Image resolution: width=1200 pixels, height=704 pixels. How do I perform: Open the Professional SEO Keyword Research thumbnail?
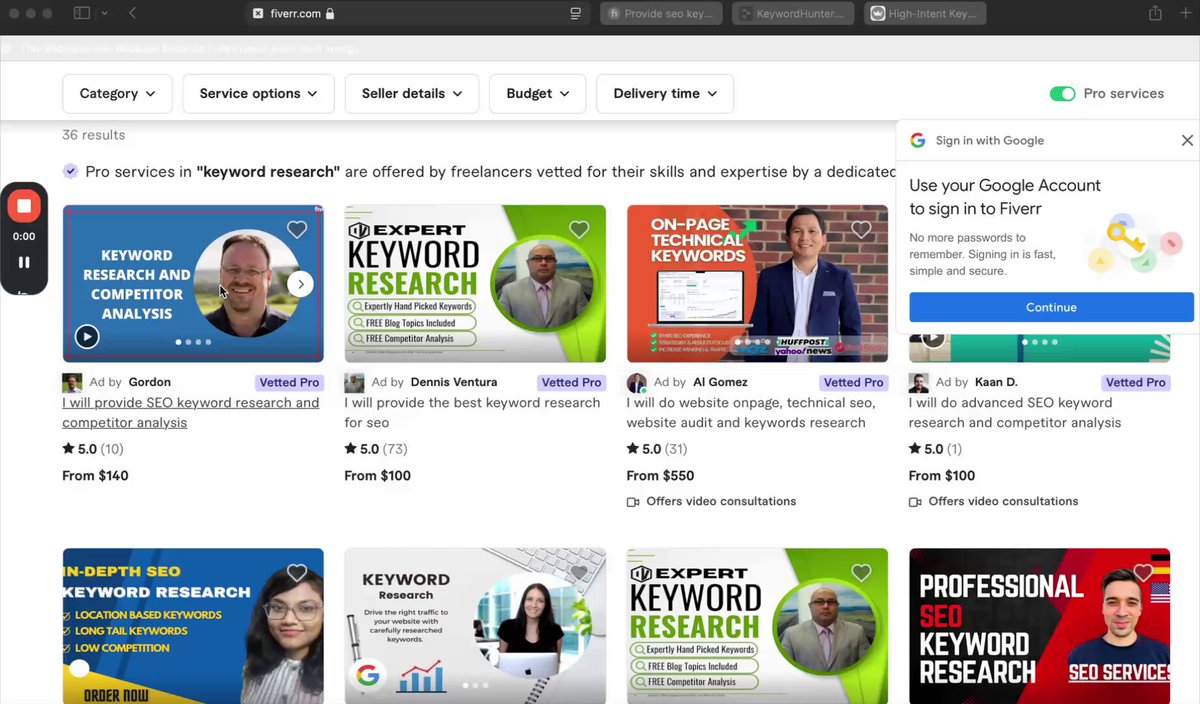click(1039, 626)
